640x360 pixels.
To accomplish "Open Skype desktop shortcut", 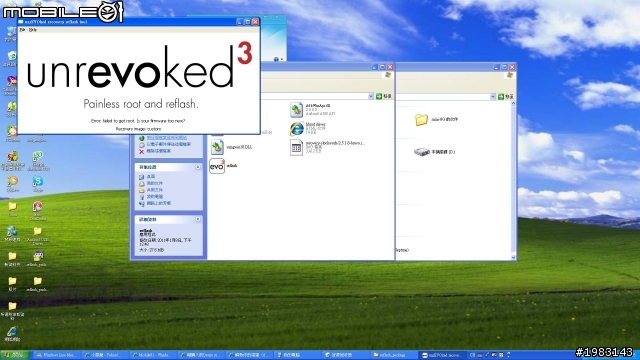I will tap(38, 183).
